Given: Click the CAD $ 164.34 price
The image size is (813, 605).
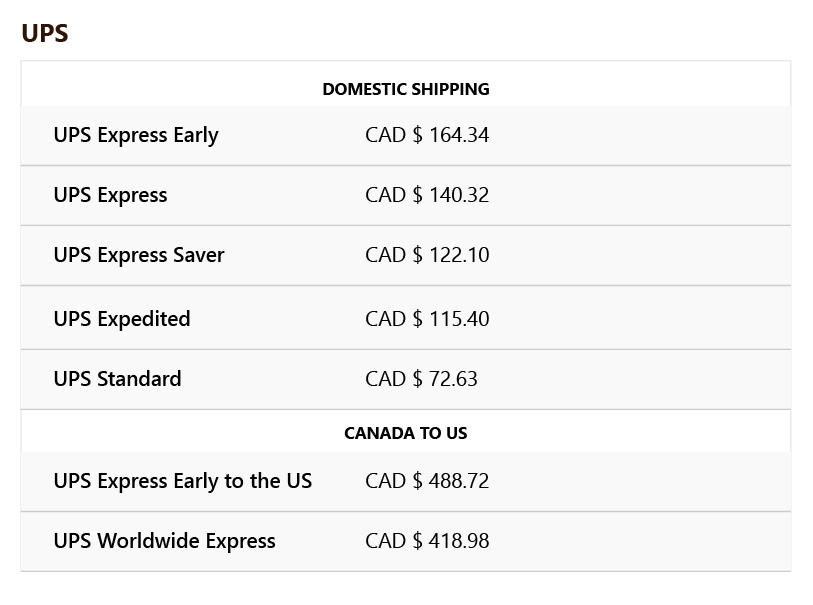Looking at the screenshot, I should tap(427, 135).
